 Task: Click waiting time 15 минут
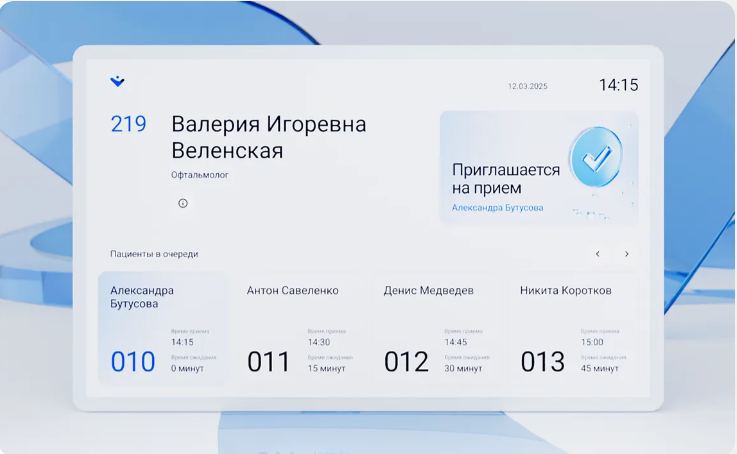[x=326, y=368]
